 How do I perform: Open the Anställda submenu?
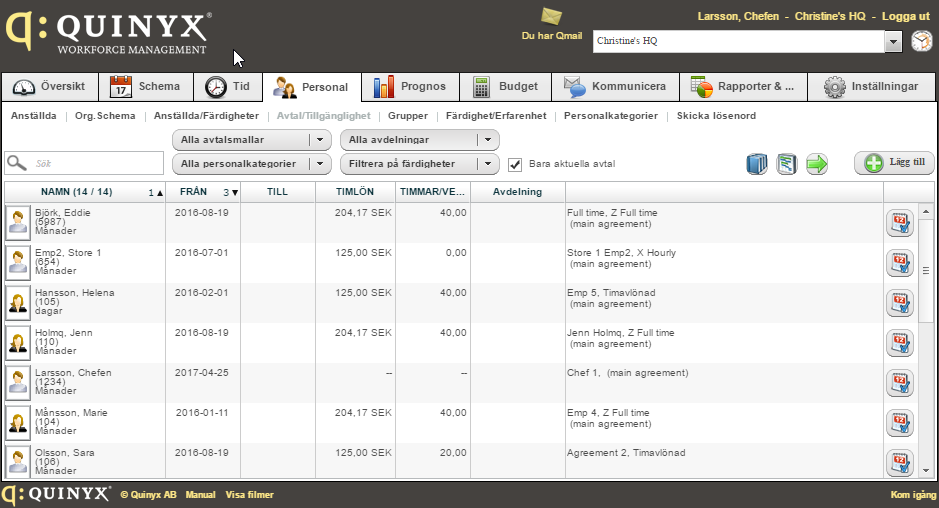point(34,116)
